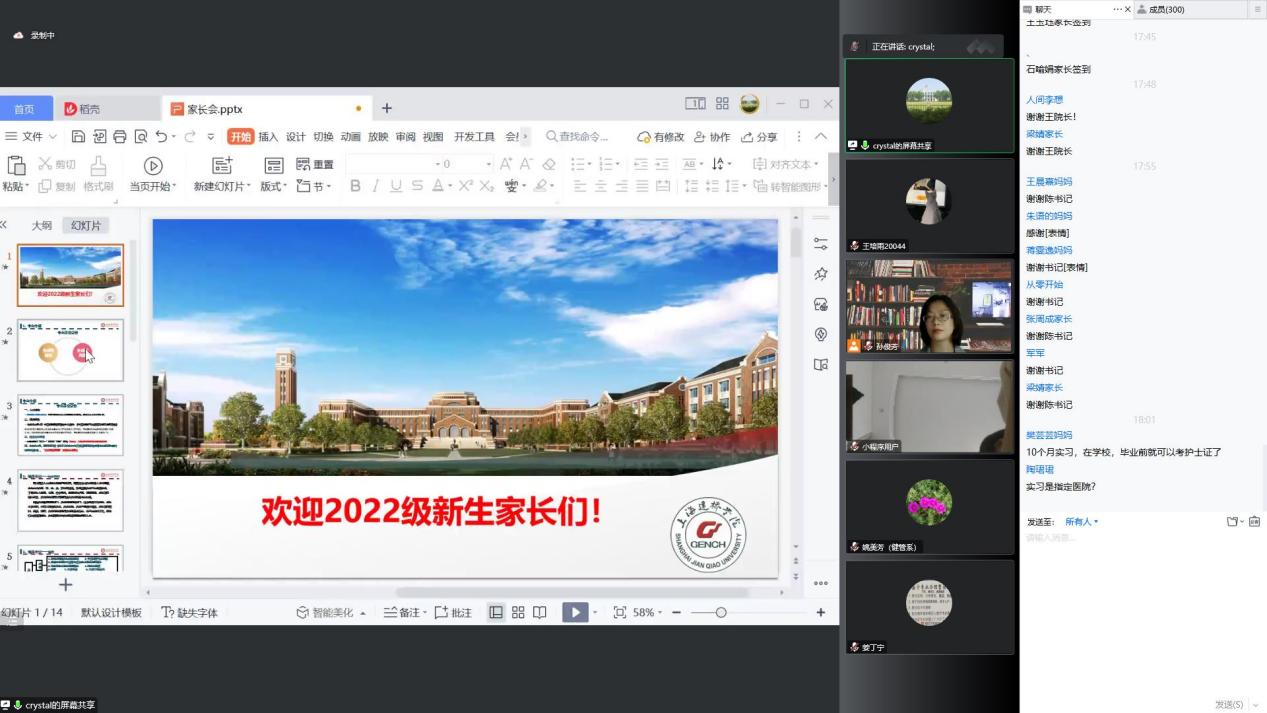Click the undo arrow icon

pyautogui.click(x=162, y=137)
